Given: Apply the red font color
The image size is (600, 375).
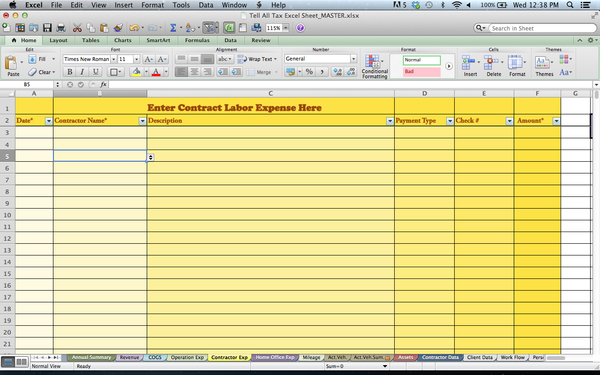Looking at the screenshot, I should (x=156, y=72).
